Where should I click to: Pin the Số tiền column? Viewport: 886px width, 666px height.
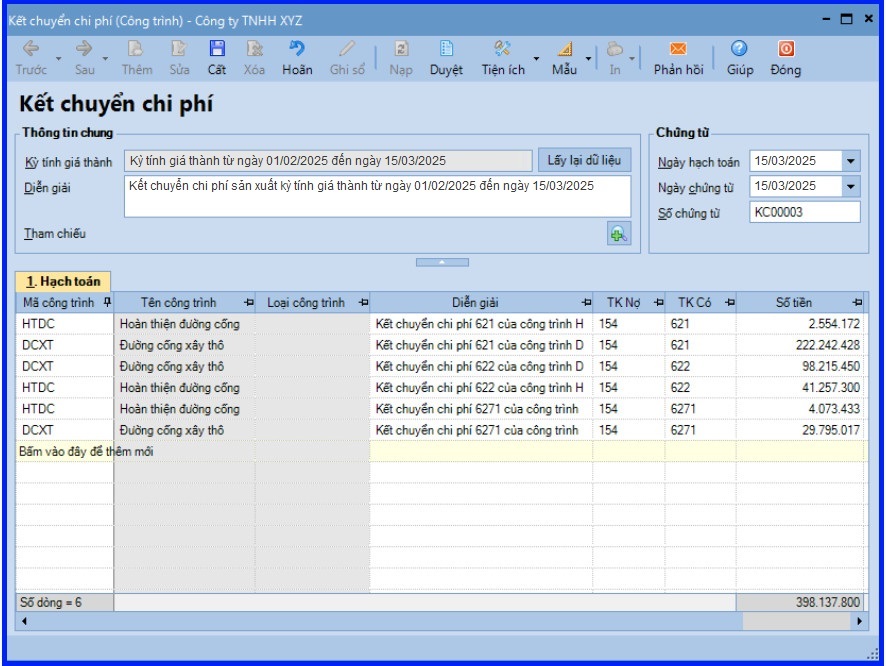[857, 303]
